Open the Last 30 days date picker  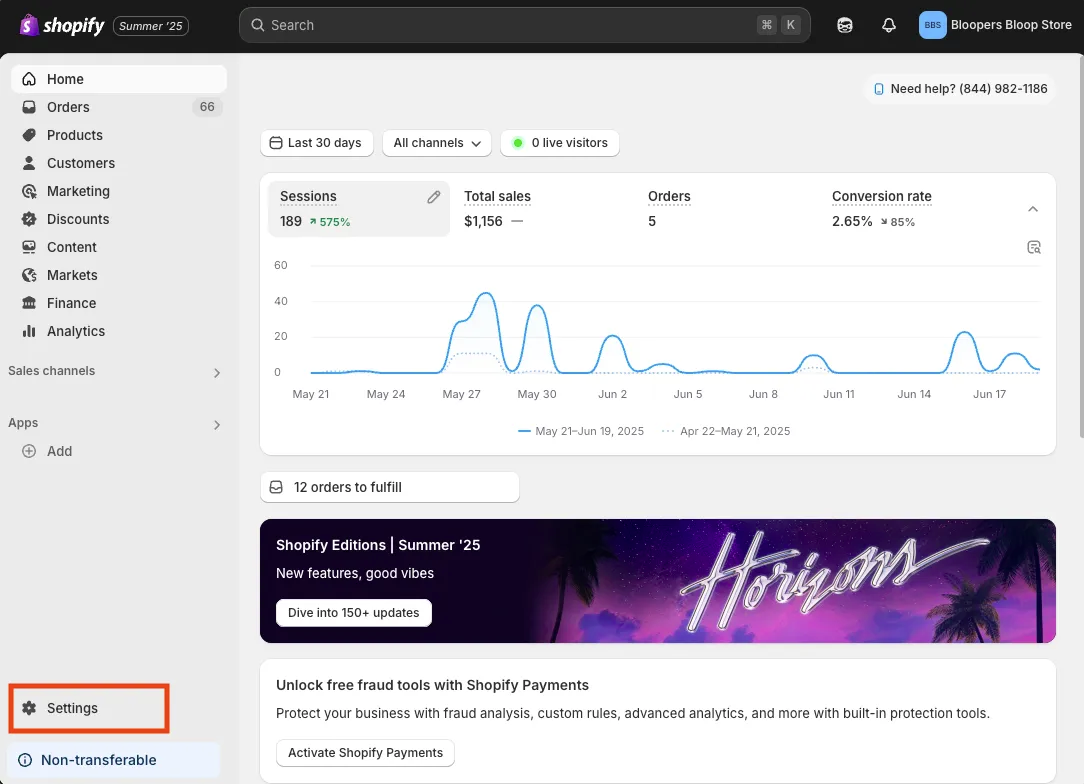[x=317, y=143]
